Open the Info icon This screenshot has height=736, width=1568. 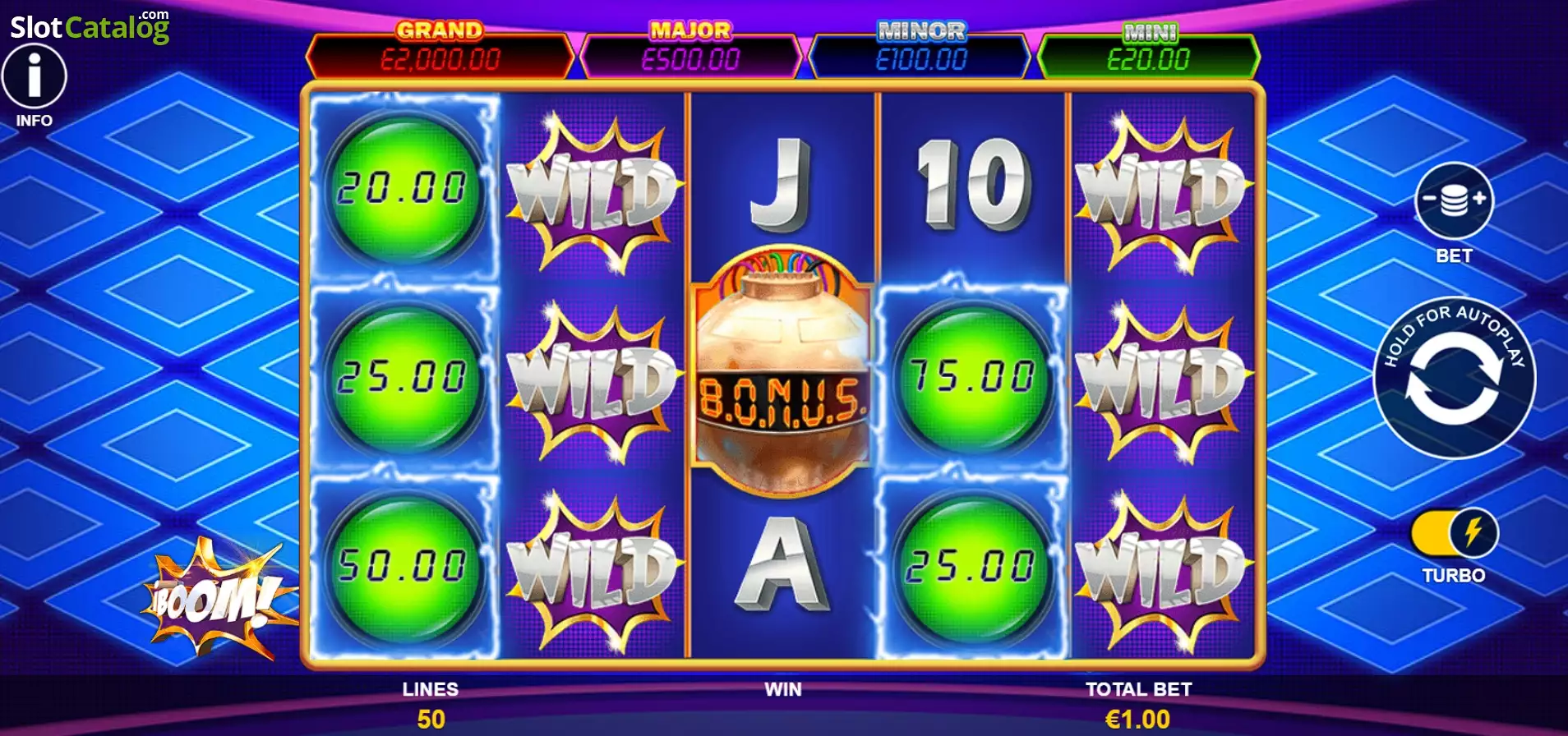[x=34, y=76]
